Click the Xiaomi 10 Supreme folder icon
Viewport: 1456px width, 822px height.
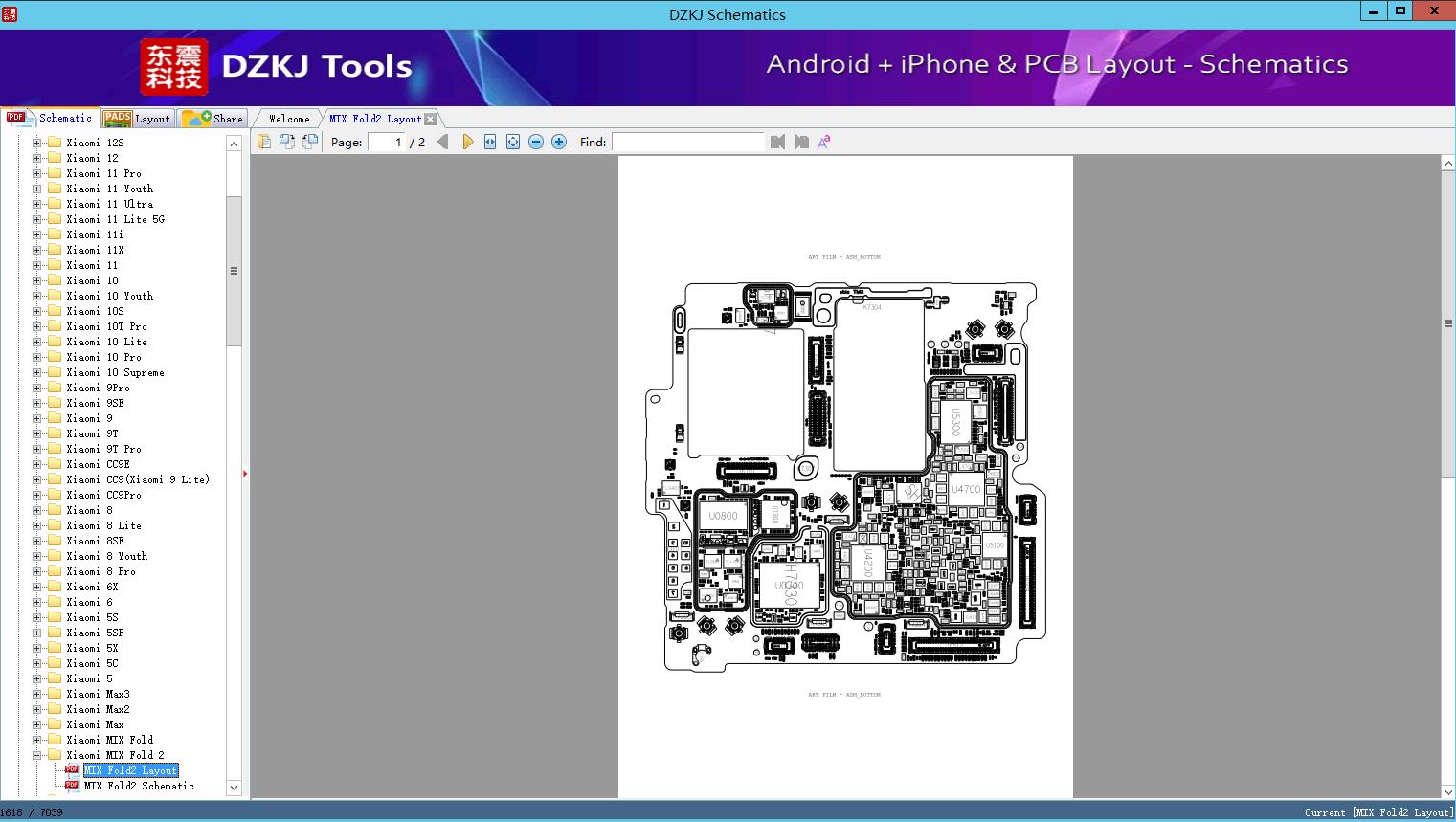(x=55, y=372)
